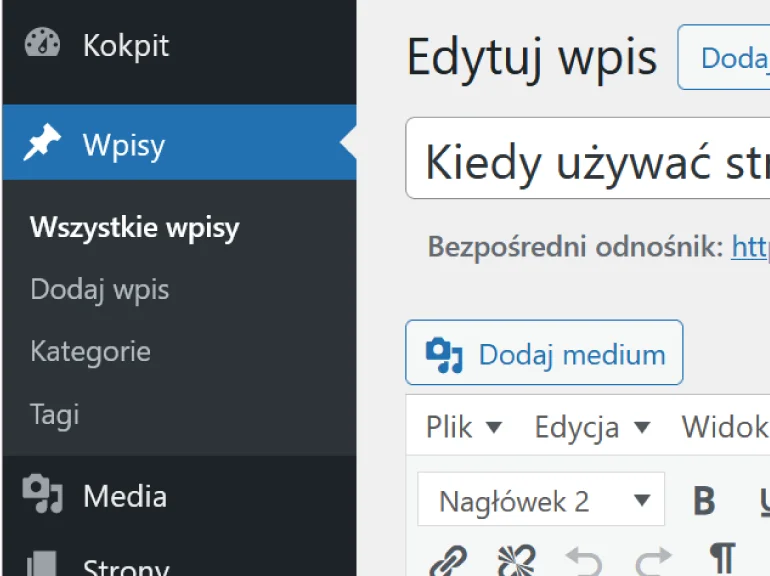Insert a link using chain icon

click(x=448, y=560)
